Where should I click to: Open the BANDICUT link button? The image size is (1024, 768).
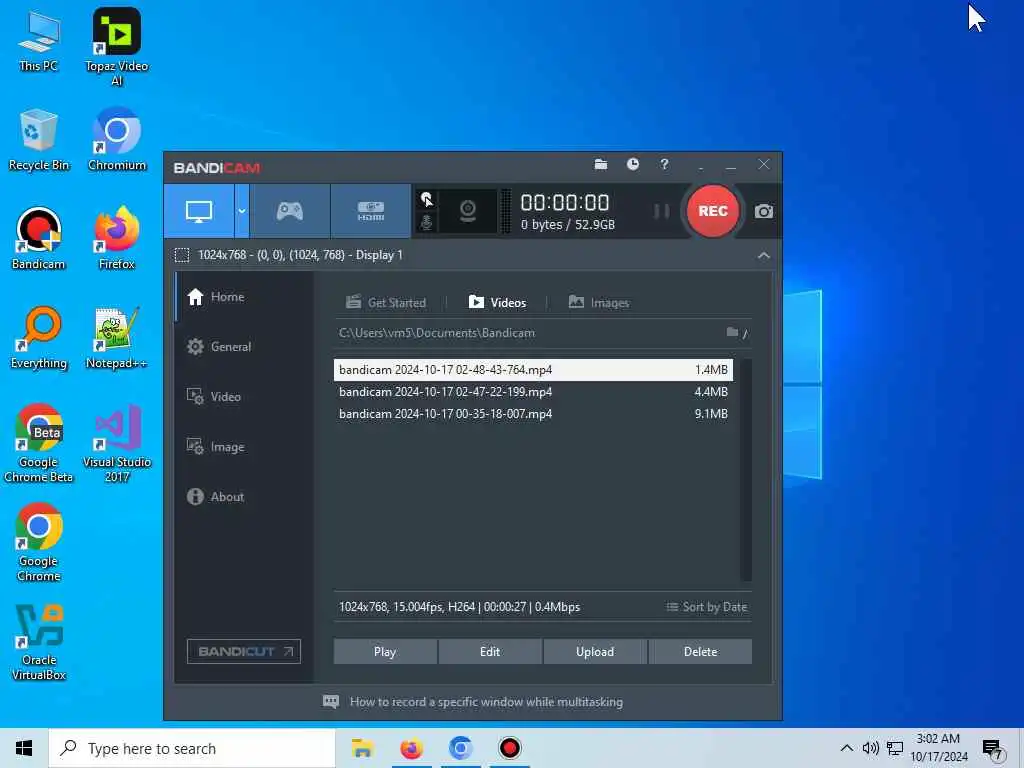tap(244, 652)
